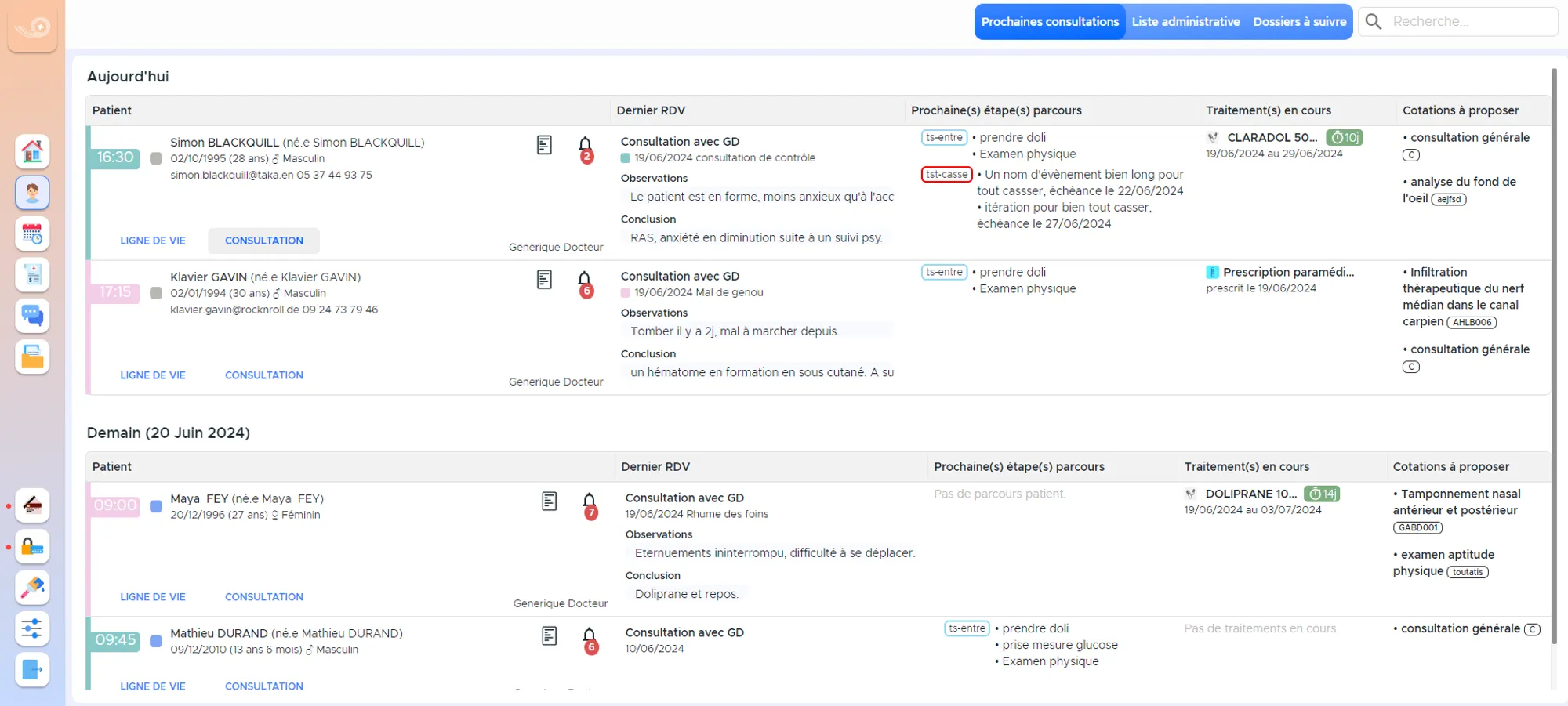
Task: Click ts-entre tag in Klavier GAVIN's row
Action: pyautogui.click(x=944, y=273)
